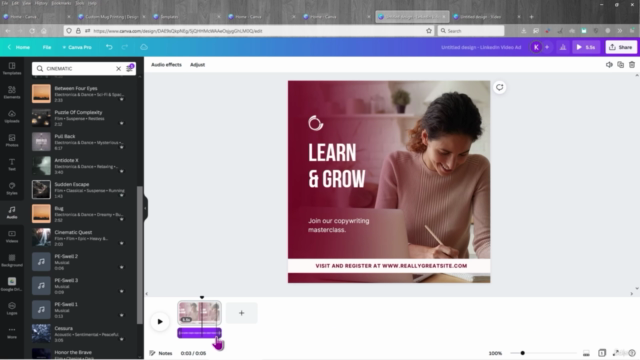Select the Cinematic Quest audio thumbnail
This screenshot has width=640, height=360.
pos(41,238)
